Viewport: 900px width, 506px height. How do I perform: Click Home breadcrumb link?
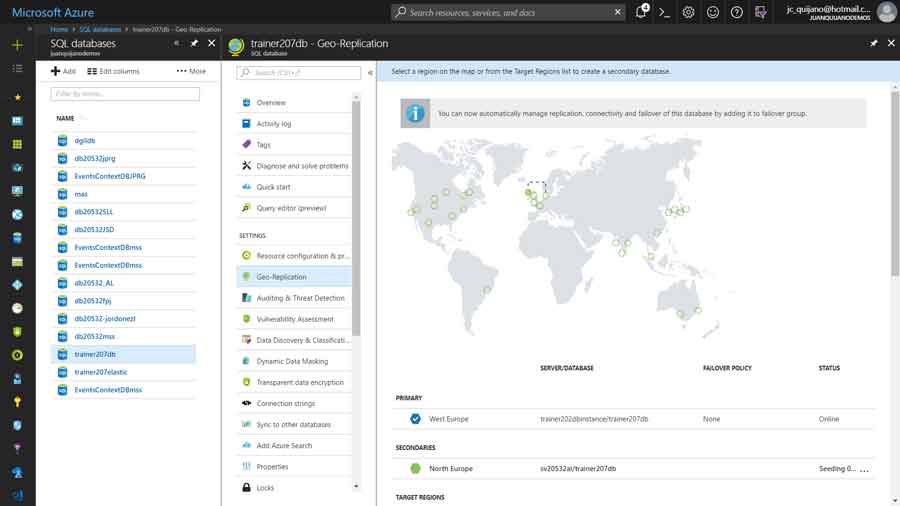point(59,29)
